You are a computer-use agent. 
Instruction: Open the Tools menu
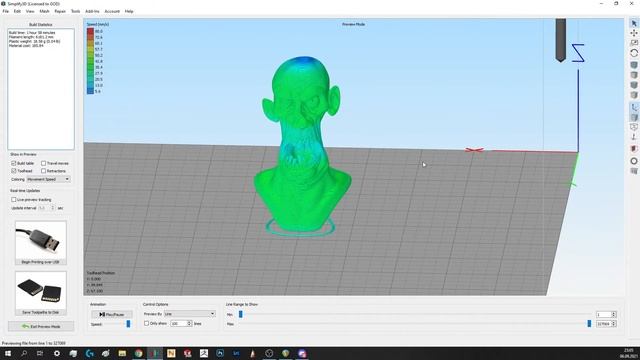point(76,11)
